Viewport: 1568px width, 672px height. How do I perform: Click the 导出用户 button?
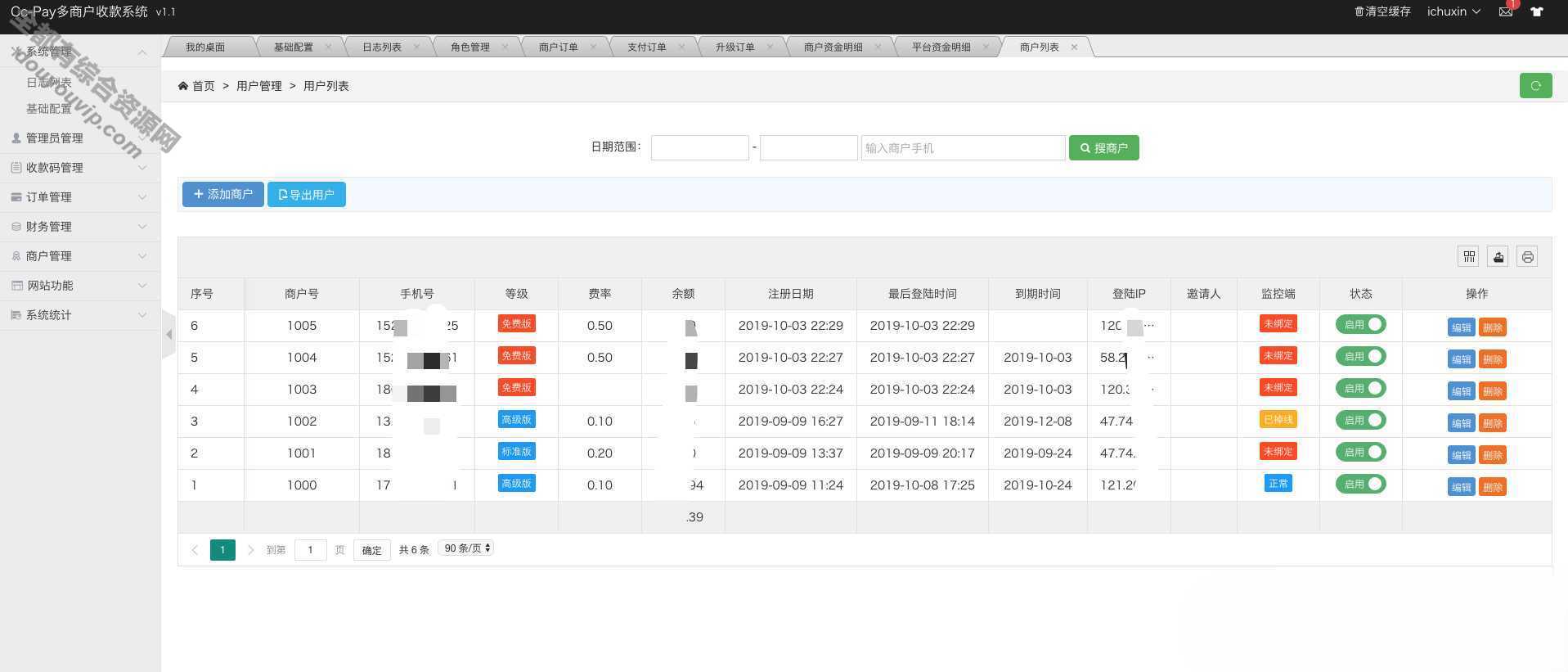(x=307, y=194)
